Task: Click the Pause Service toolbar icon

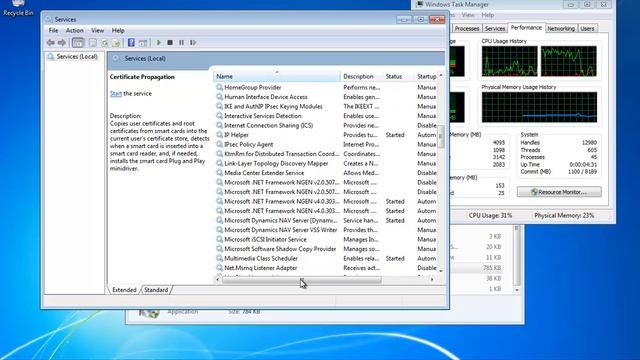Action: pyautogui.click(x=182, y=42)
